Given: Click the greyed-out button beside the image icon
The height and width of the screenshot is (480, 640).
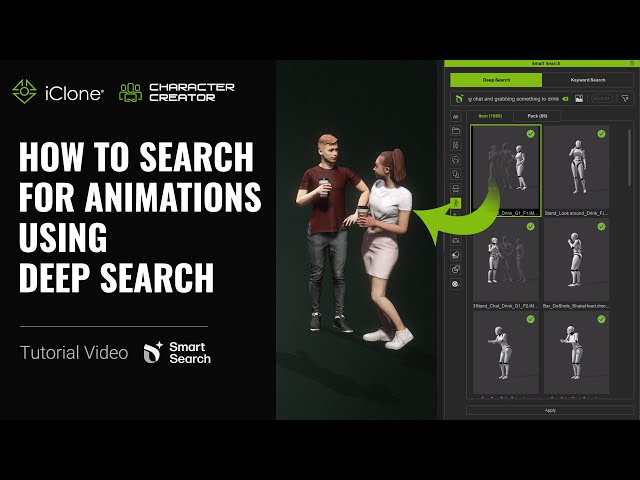Looking at the screenshot, I should coord(602,99).
